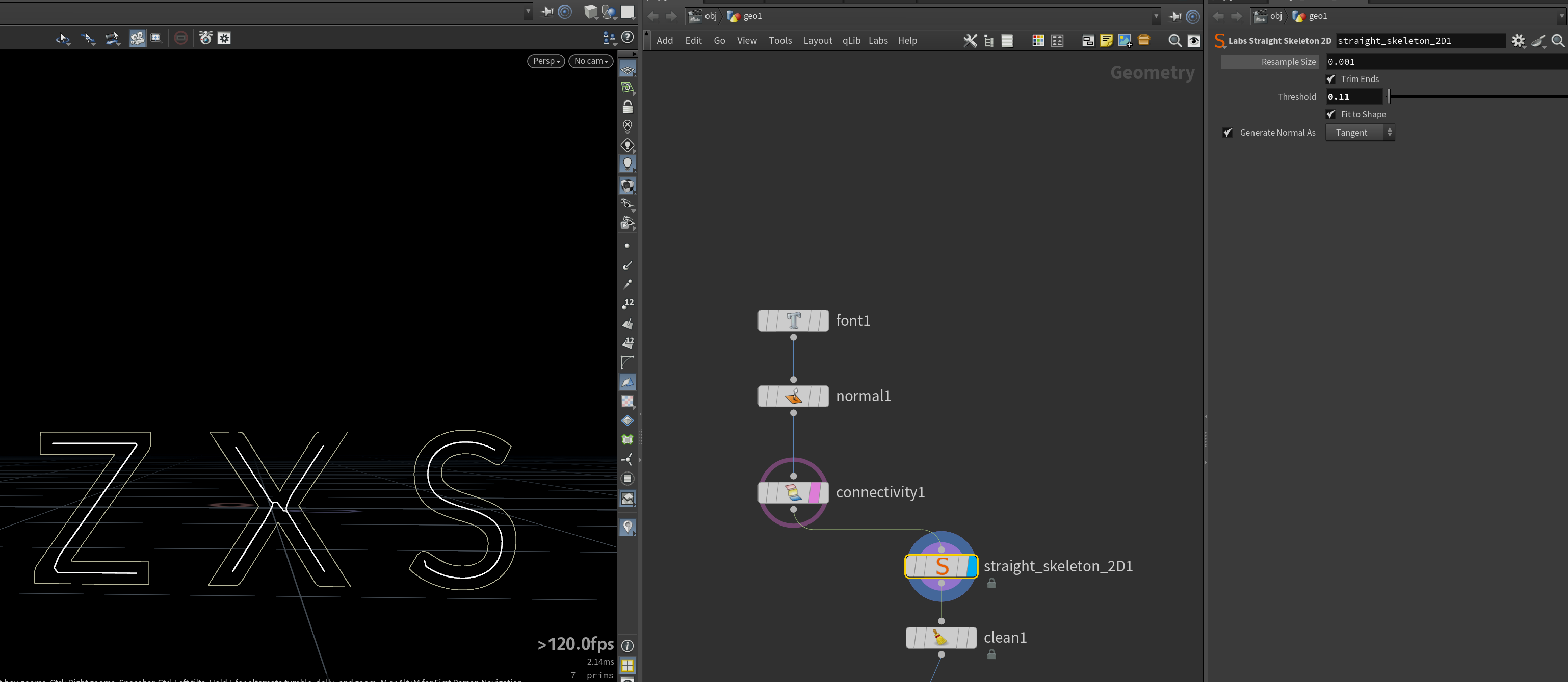Click the Threshold slider track

1477,97
